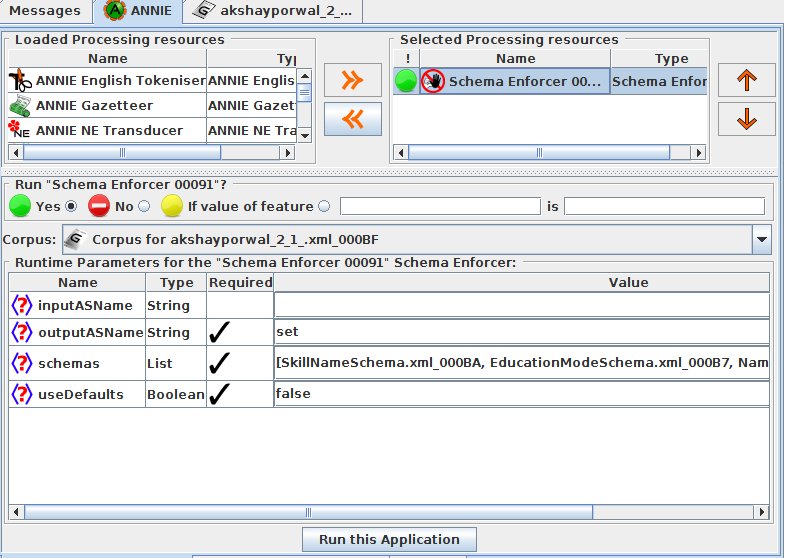Click the schemas parameter name
This screenshot has height=558, width=785.
[69, 363]
